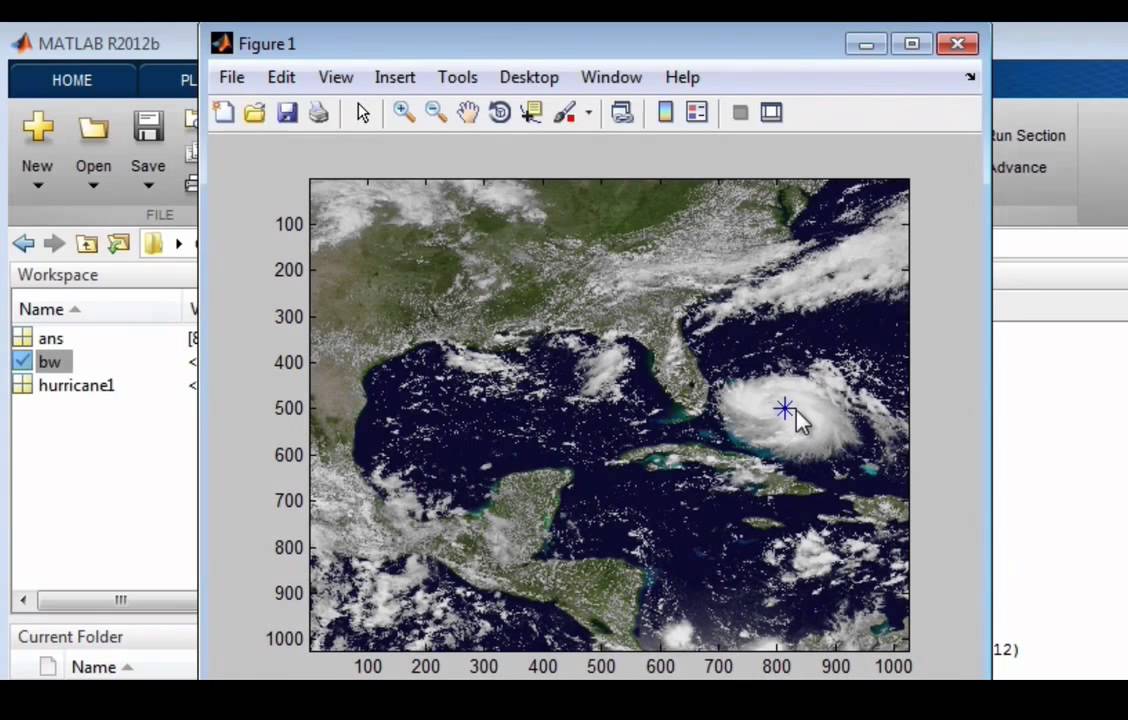Maximize the Figure 1 window
Viewport: 1128px width, 720px height.
click(x=911, y=44)
